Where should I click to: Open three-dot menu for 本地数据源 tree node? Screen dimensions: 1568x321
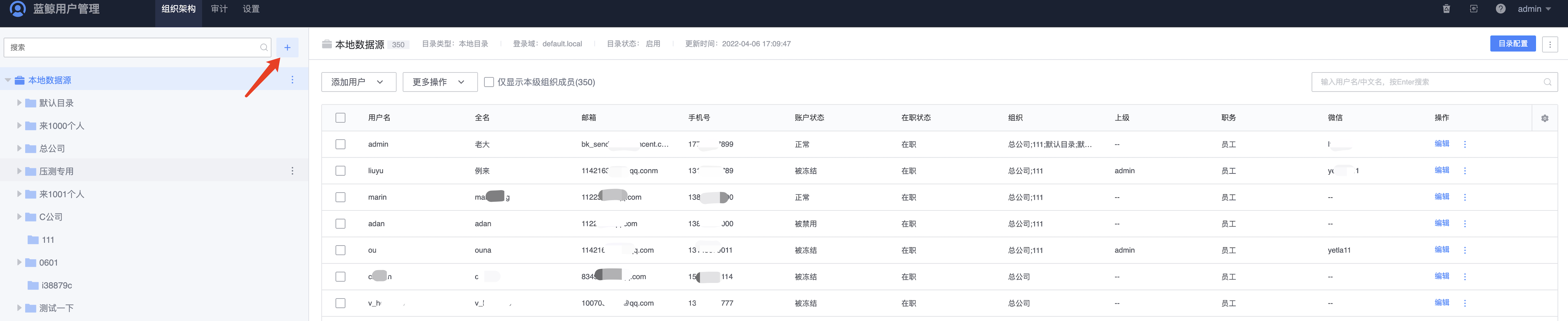(x=292, y=80)
